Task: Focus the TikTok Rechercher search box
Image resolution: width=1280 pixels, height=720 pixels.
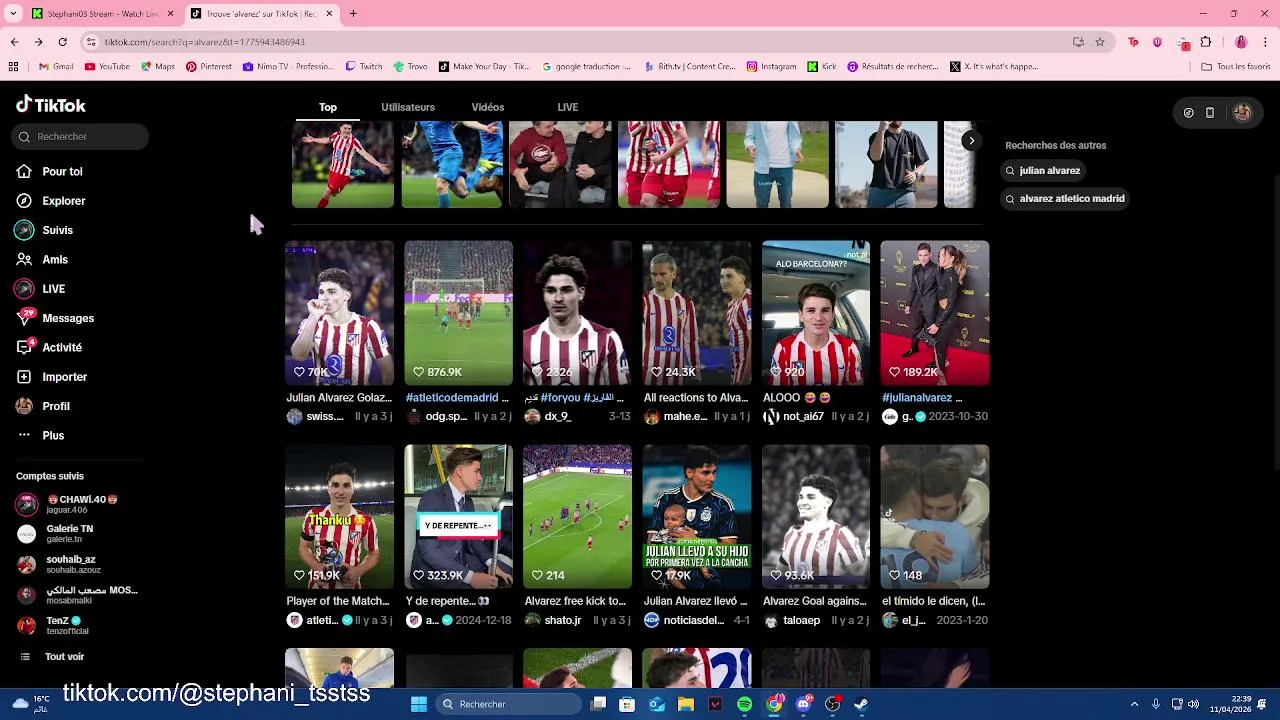Action: pos(81,137)
